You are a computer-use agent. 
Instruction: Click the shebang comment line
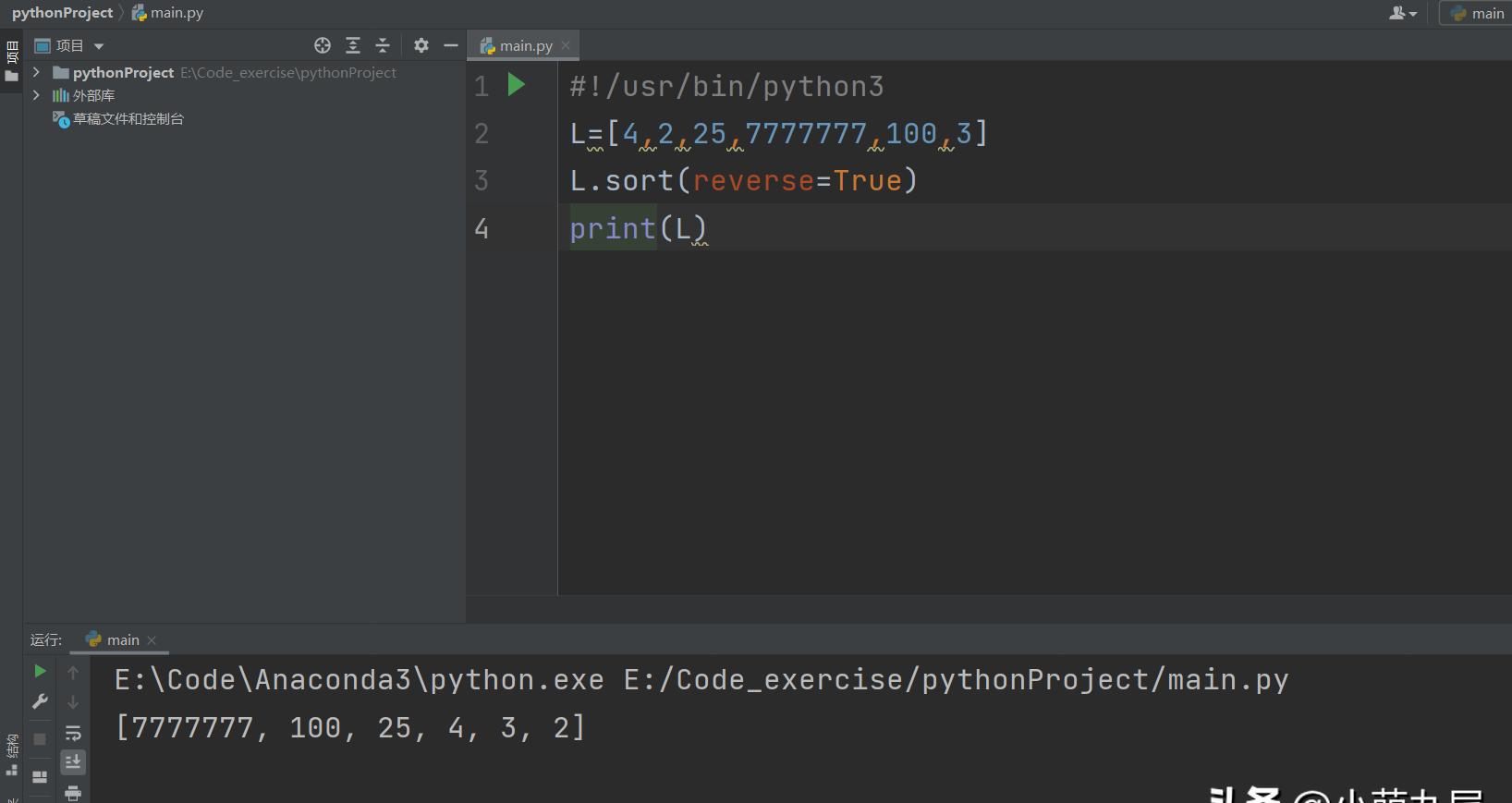point(726,86)
